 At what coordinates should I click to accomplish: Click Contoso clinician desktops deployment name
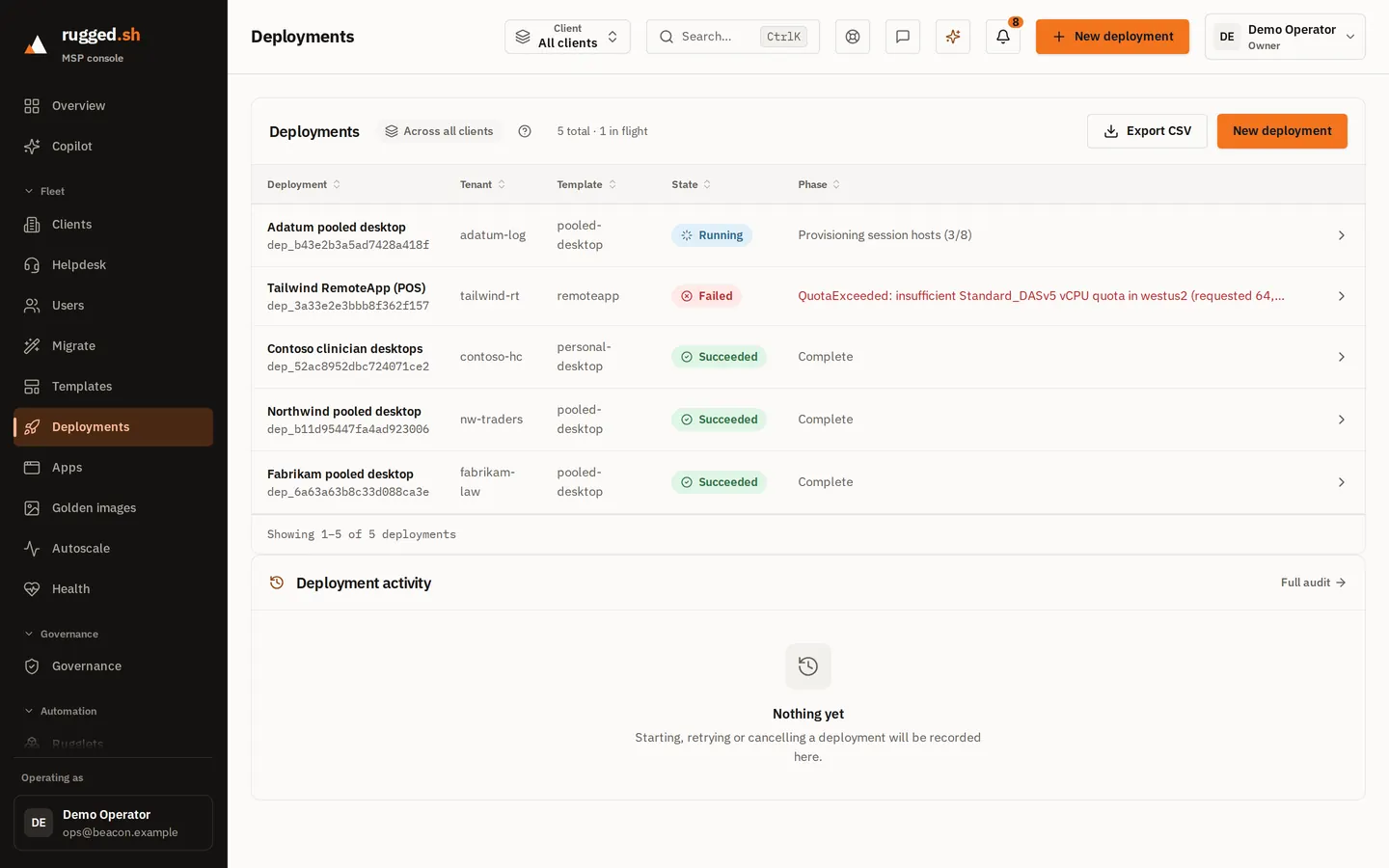pos(344,348)
